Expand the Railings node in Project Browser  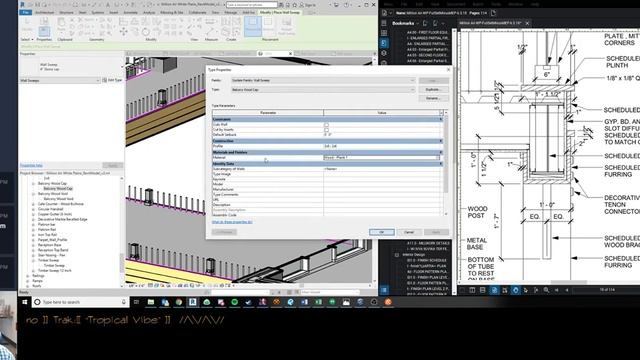click(28, 276)
